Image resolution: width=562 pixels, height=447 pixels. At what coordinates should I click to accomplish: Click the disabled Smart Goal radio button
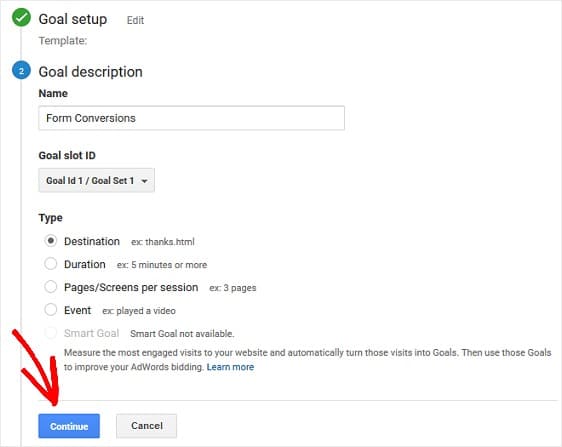[51, 333]
